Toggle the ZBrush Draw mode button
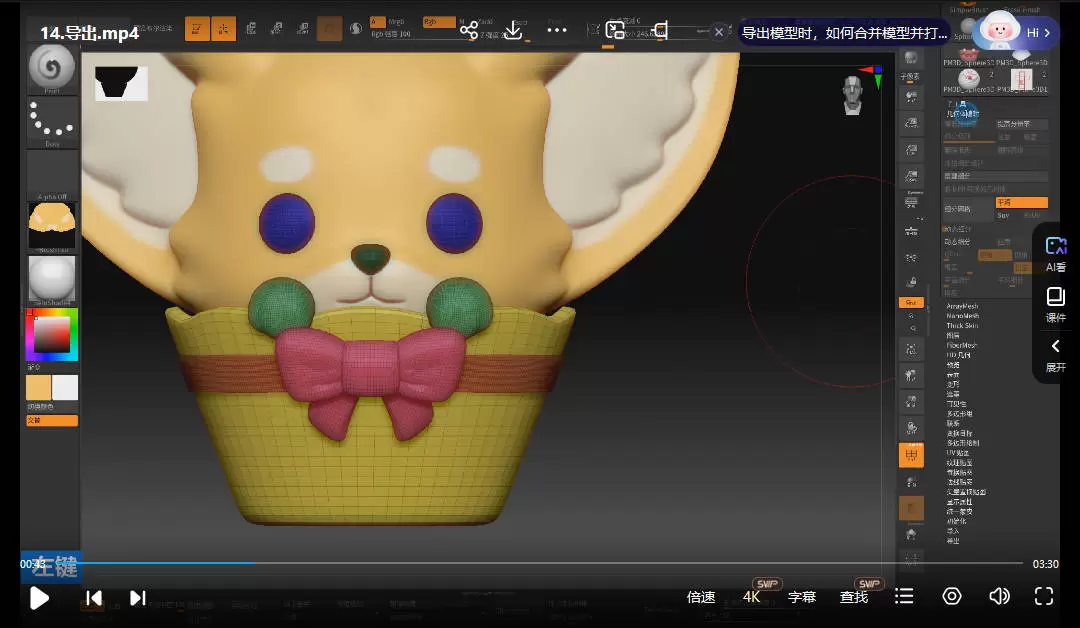 tap(223, 29)
